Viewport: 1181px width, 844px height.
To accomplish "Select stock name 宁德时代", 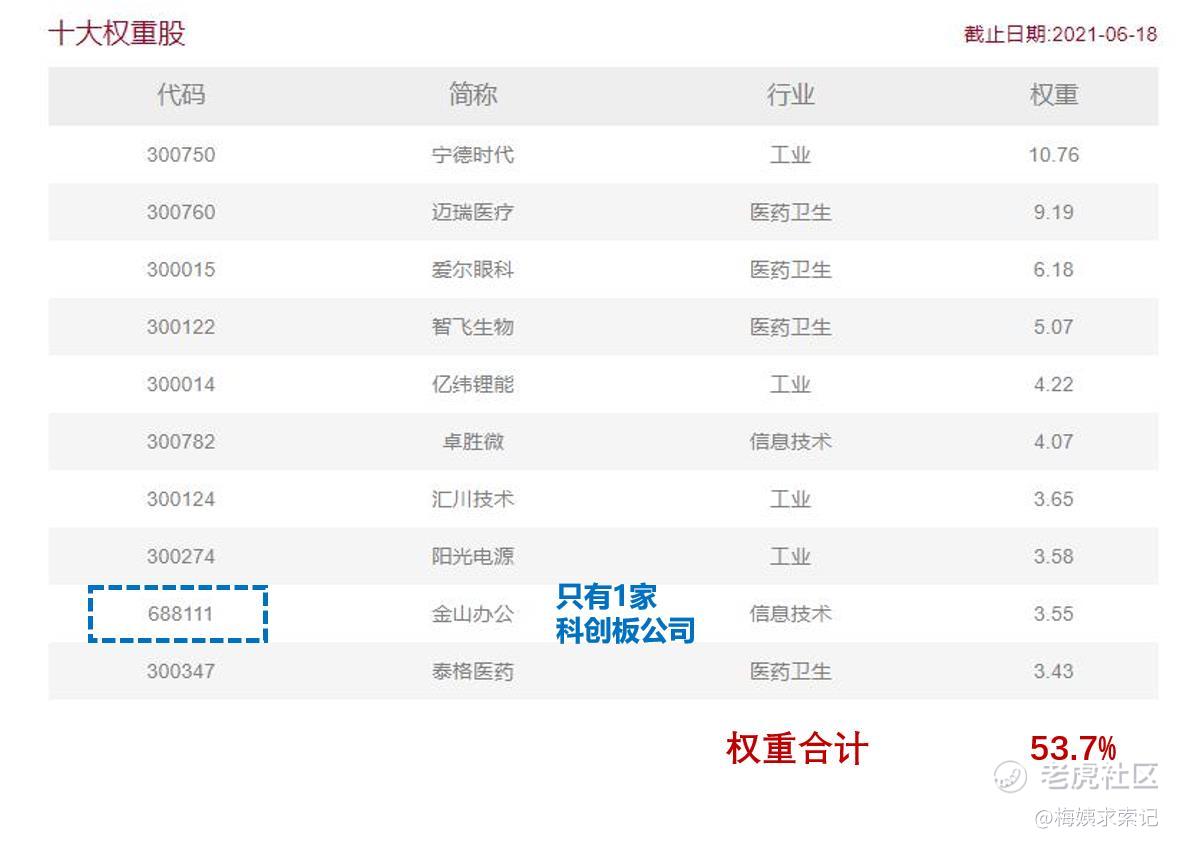I will pos(473,155).
